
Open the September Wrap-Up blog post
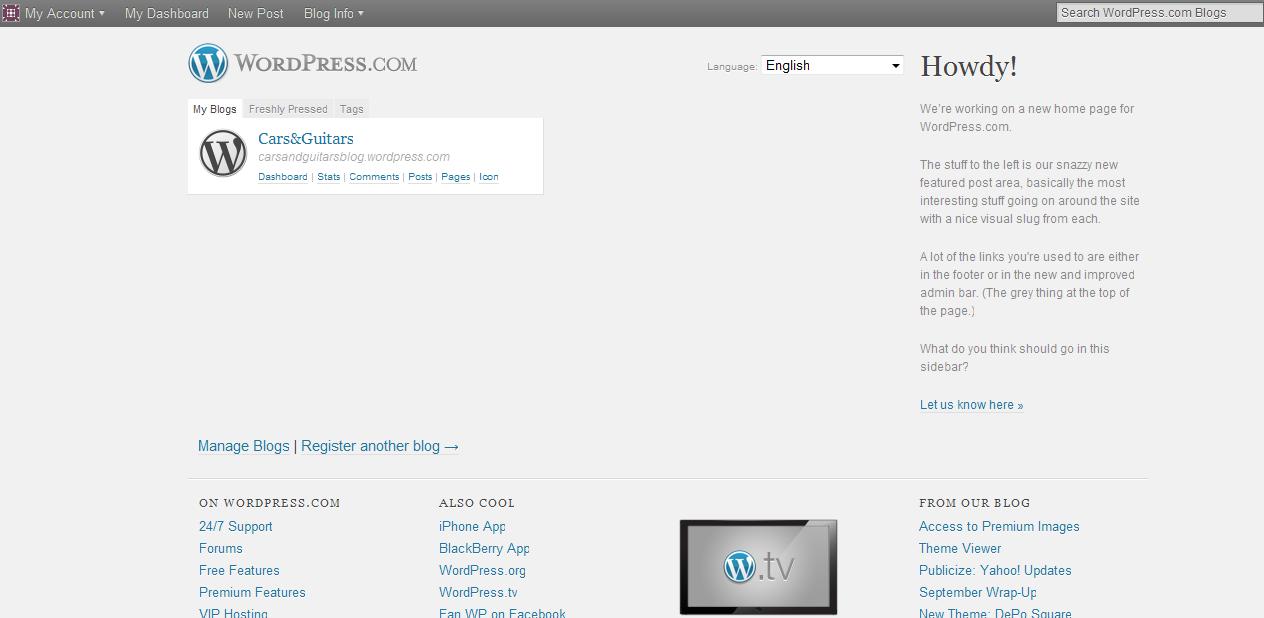[x=978, y=592]
